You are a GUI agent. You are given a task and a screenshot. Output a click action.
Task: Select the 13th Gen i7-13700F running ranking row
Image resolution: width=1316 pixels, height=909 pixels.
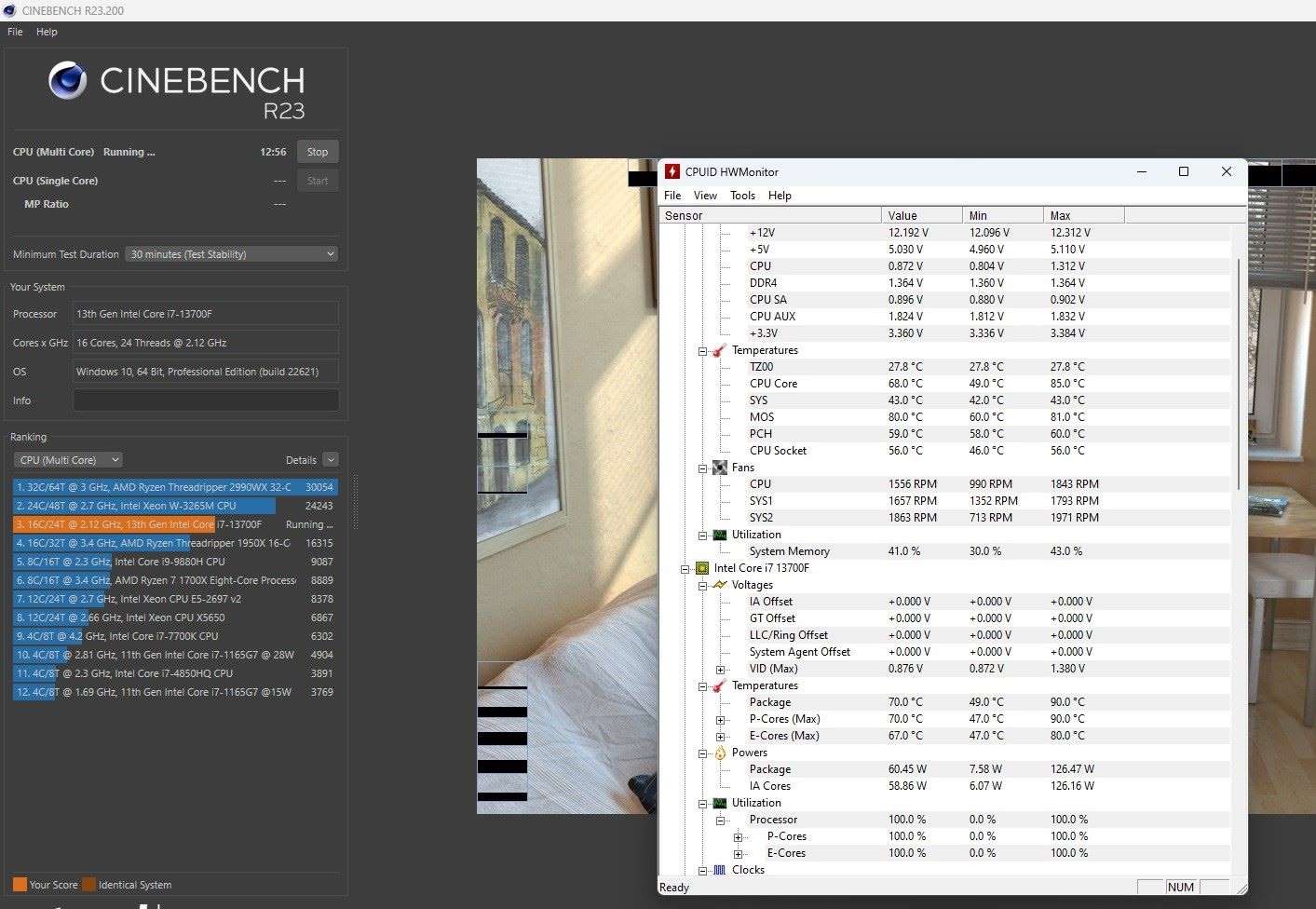(x=175, y=524)
